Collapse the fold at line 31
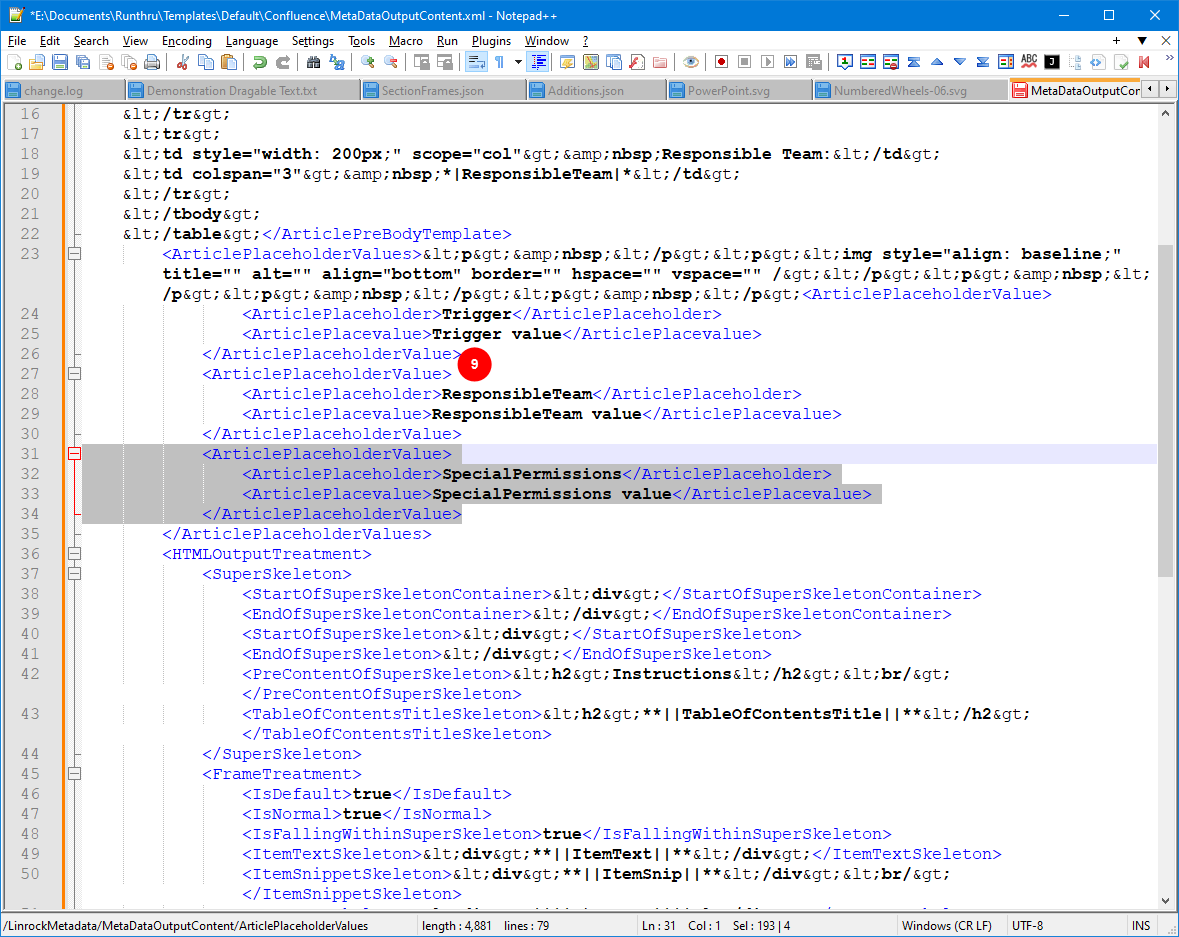This screenshot has height=937, width=1179. tap(73, 454)
